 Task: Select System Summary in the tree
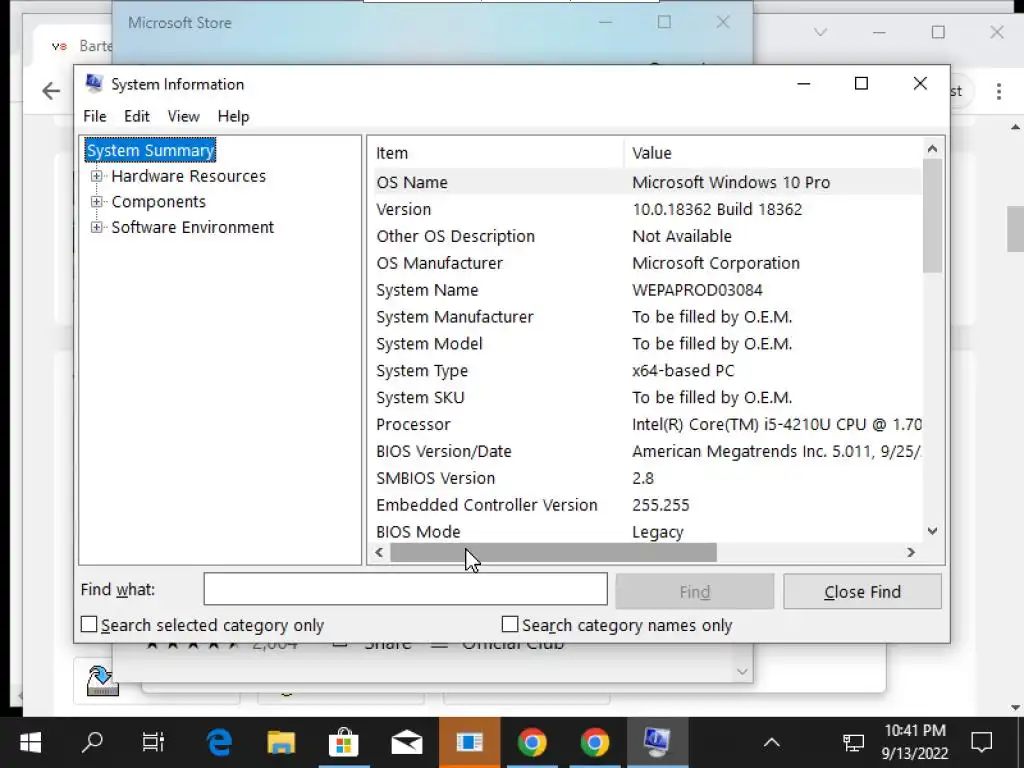(150, 150)
